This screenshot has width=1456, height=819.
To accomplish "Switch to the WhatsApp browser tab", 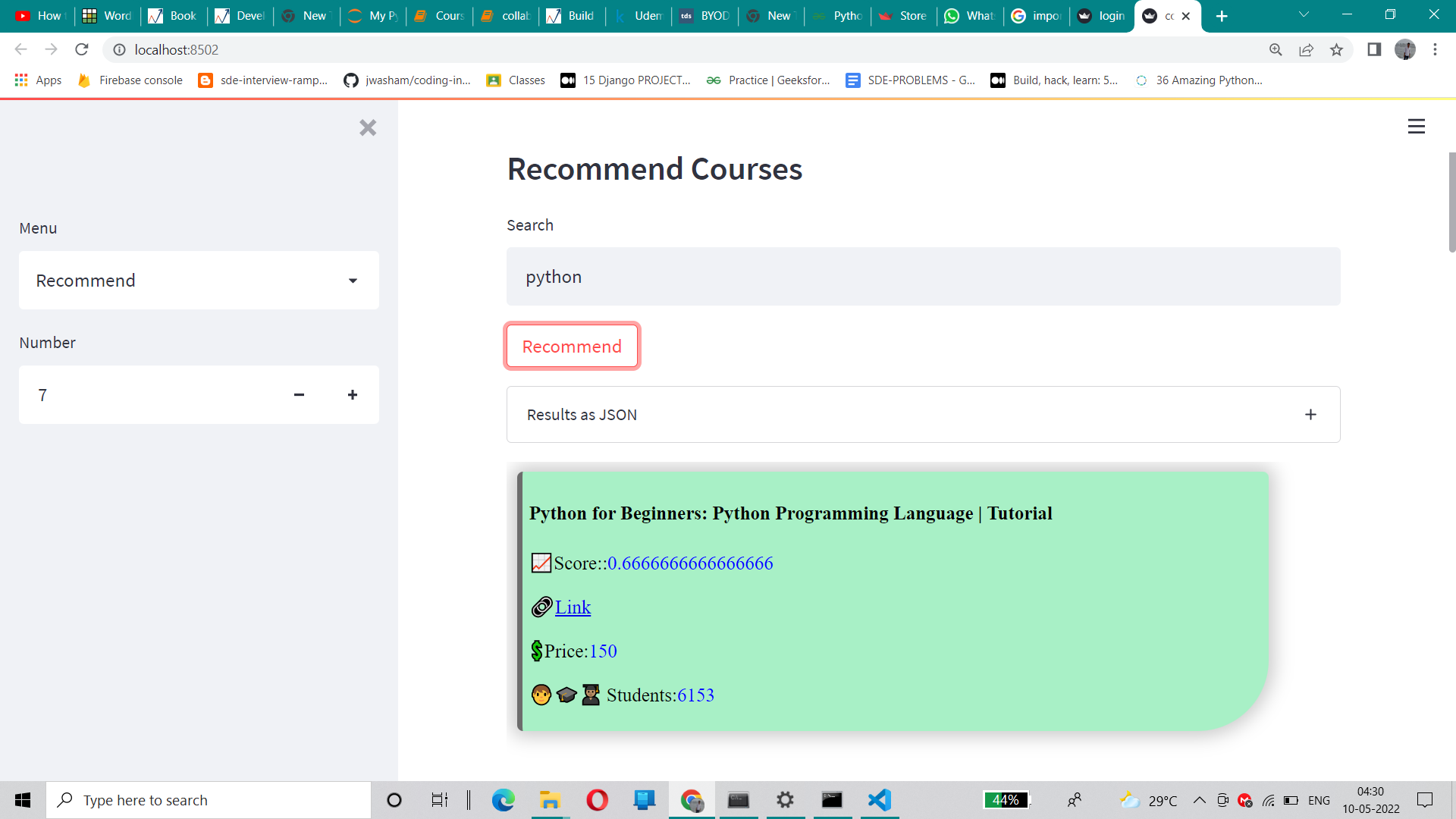I will pyautogui.click(x=970, y=15).
